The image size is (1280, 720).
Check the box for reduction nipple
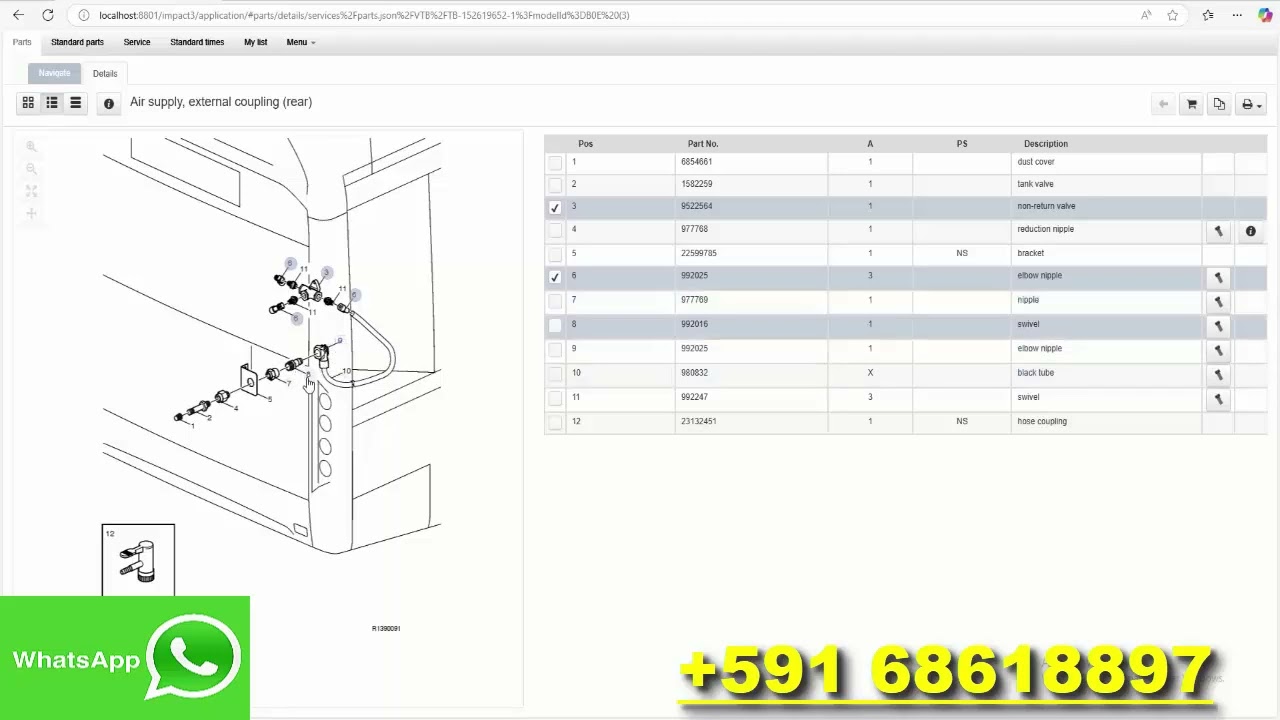pos(555,230)
